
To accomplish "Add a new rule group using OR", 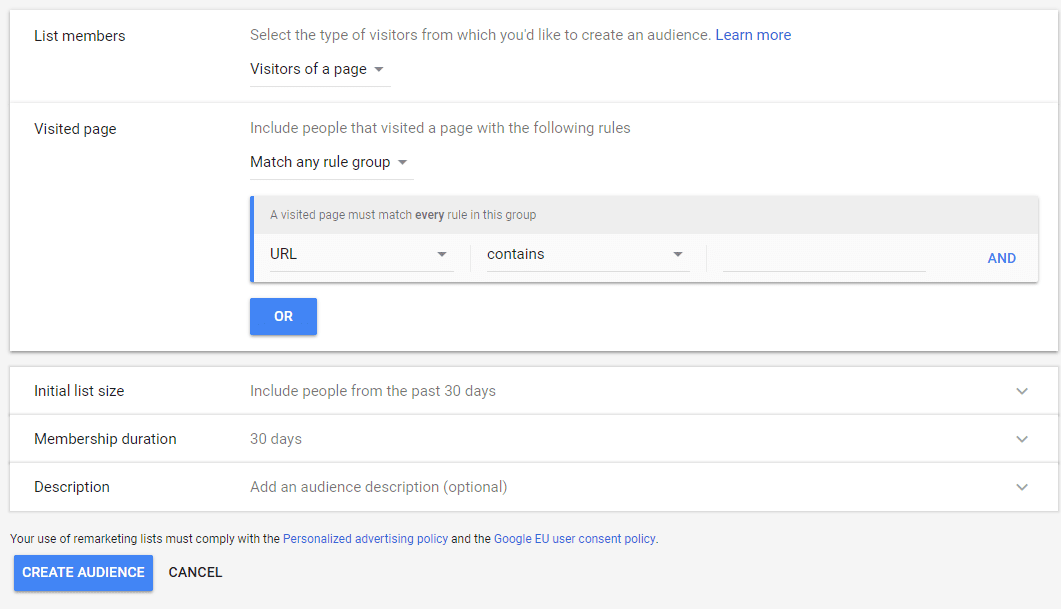I will pos(283,315).
